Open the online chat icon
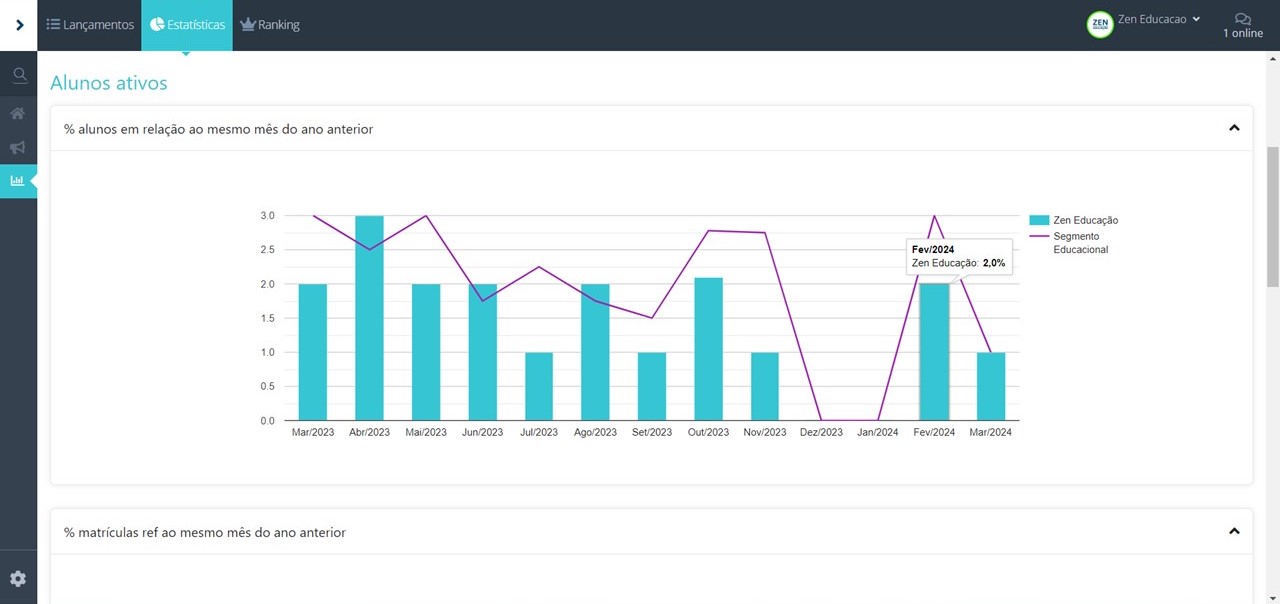Viewport: 1280px width, 604px height. coord(1243,18)
